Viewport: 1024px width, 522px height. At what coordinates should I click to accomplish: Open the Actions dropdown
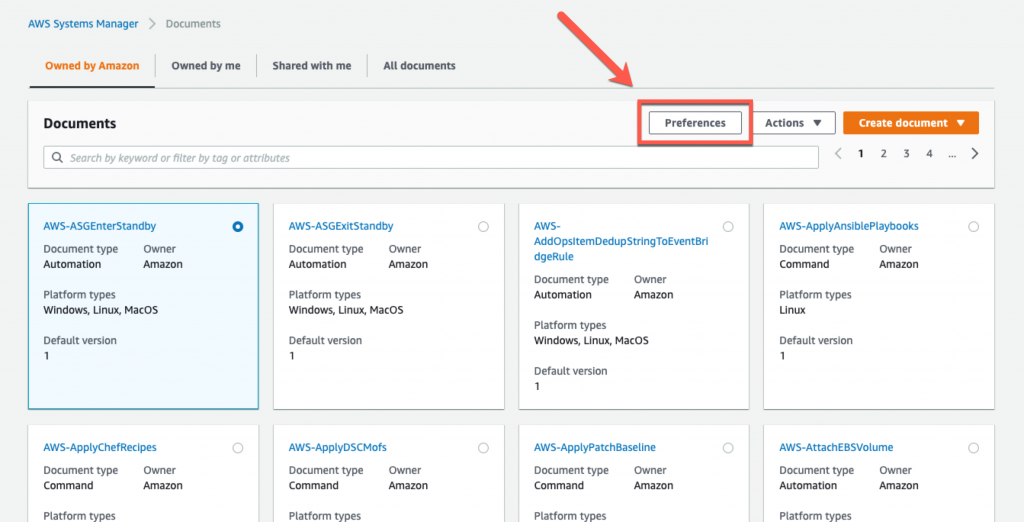[x=793, y=123]
